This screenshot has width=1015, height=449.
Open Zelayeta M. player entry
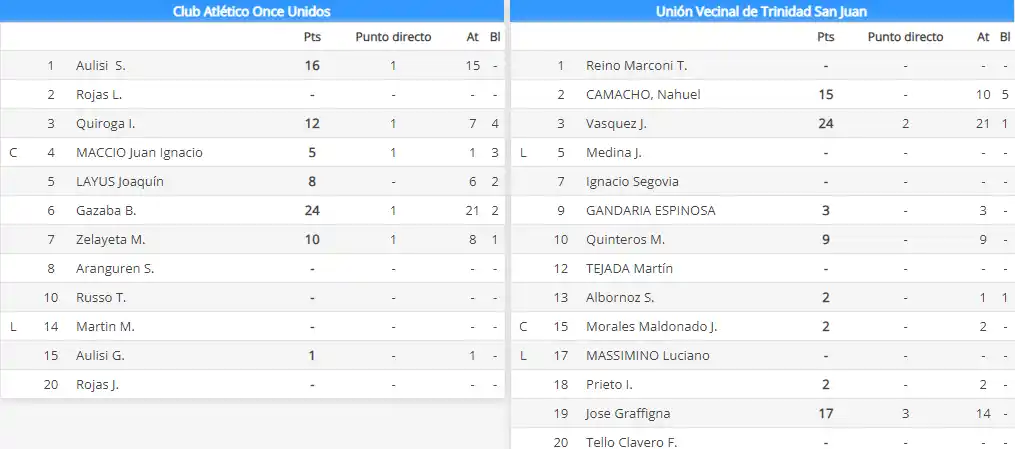111,240
